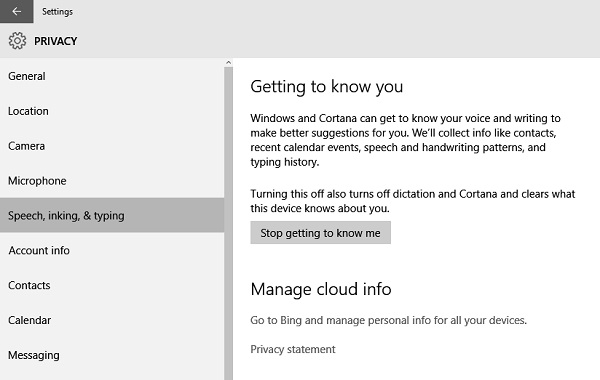Open the General privacy section
Screen dimensions: 600x380
[x=112, y=76]
